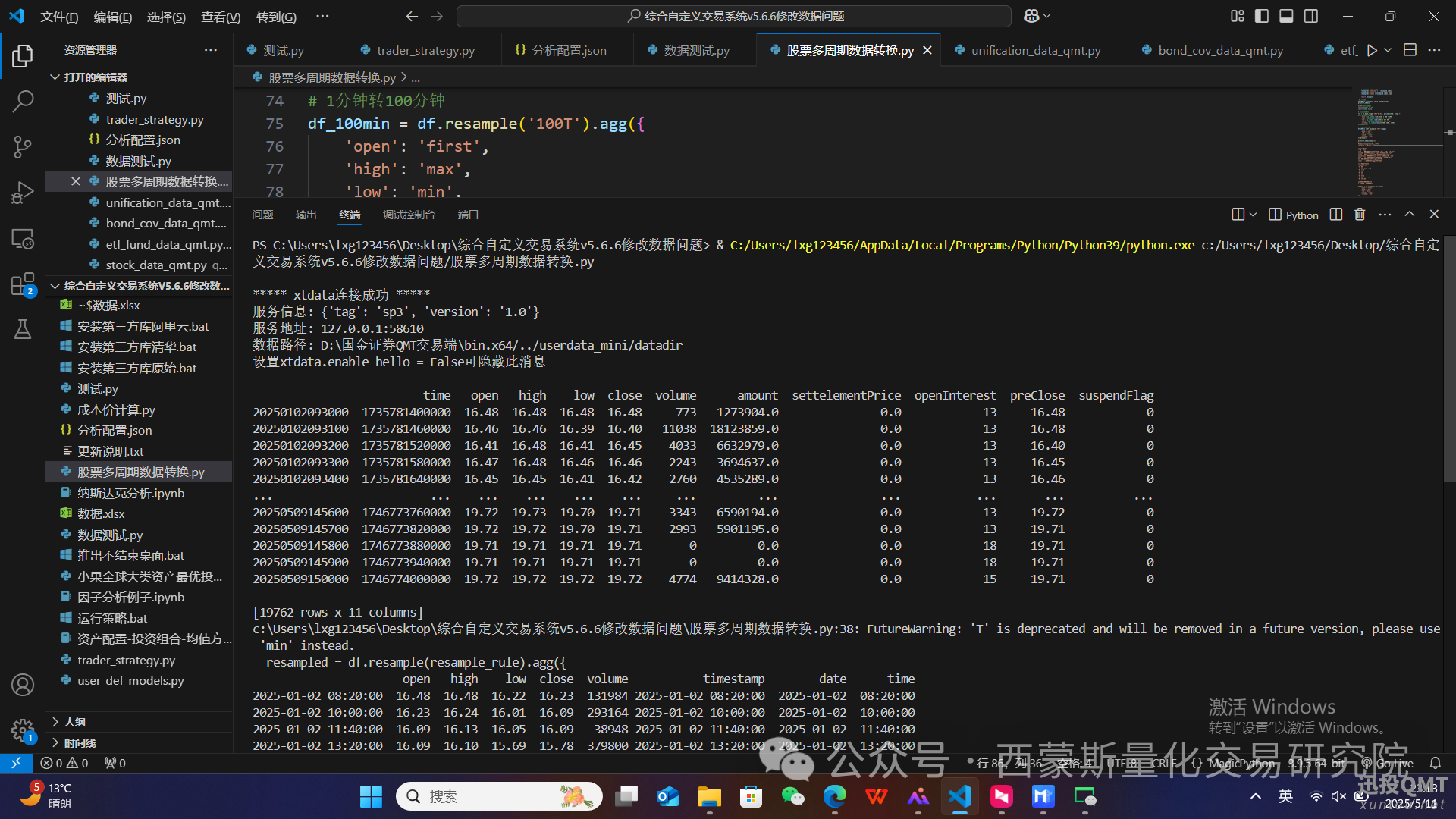Open the 查看(V) menu
This screenshot has height=819, width=1456.
point(221,17)
